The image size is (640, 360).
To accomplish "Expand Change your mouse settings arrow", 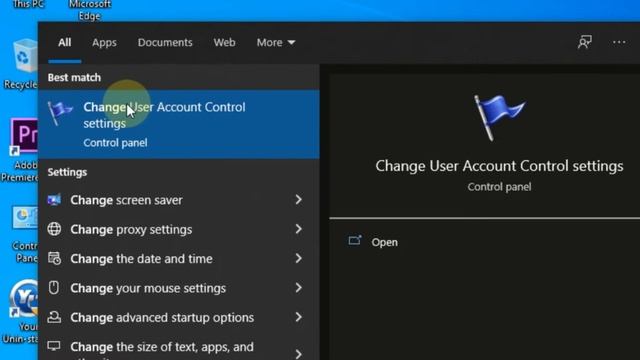I will (299, 288).
